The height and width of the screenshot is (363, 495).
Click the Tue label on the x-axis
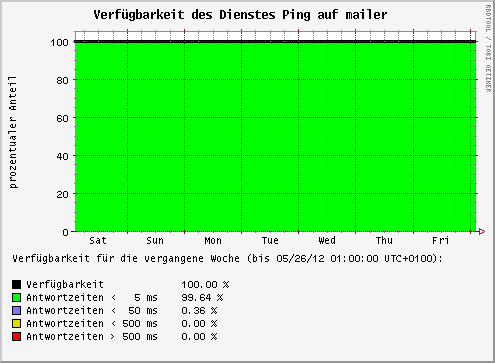click(270, 240)
